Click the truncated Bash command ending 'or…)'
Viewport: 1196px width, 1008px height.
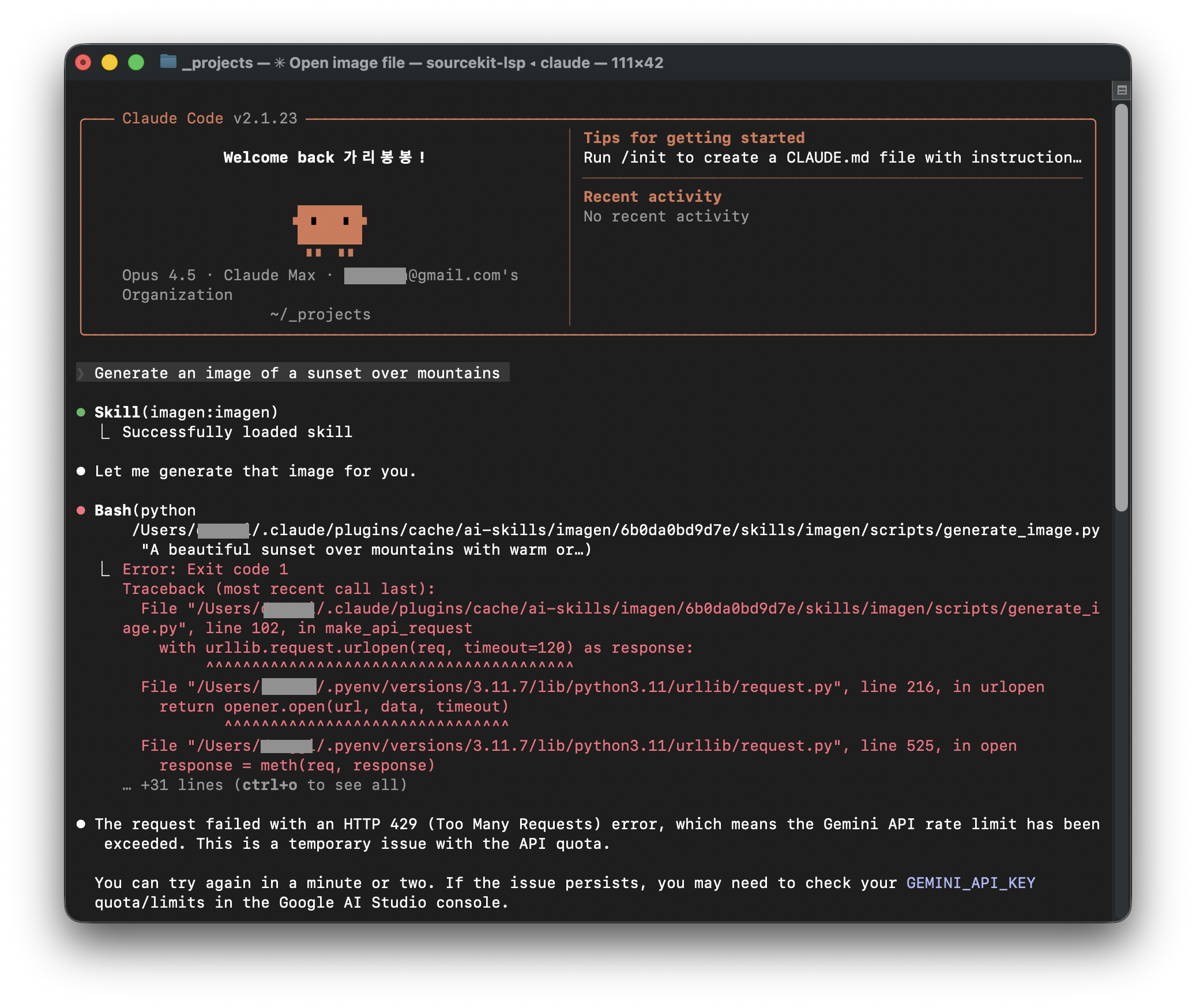pos(367,550)
